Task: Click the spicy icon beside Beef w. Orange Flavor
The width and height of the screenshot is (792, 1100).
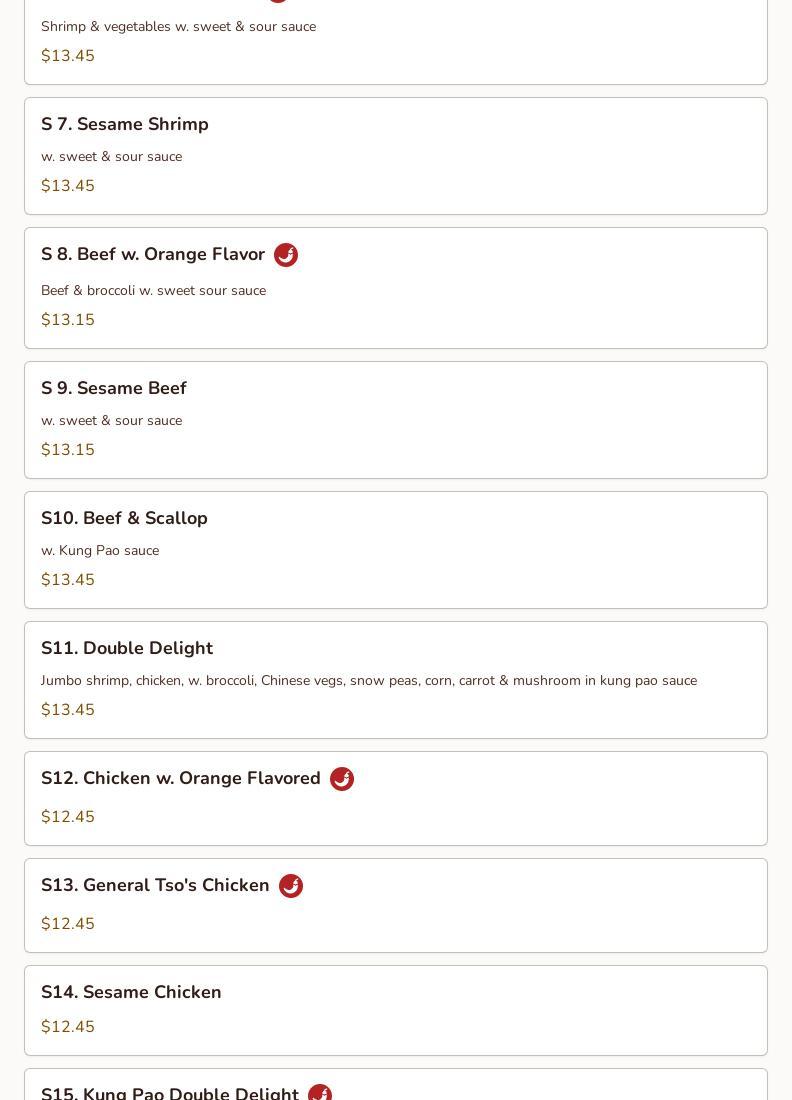Action: (286, 255)
